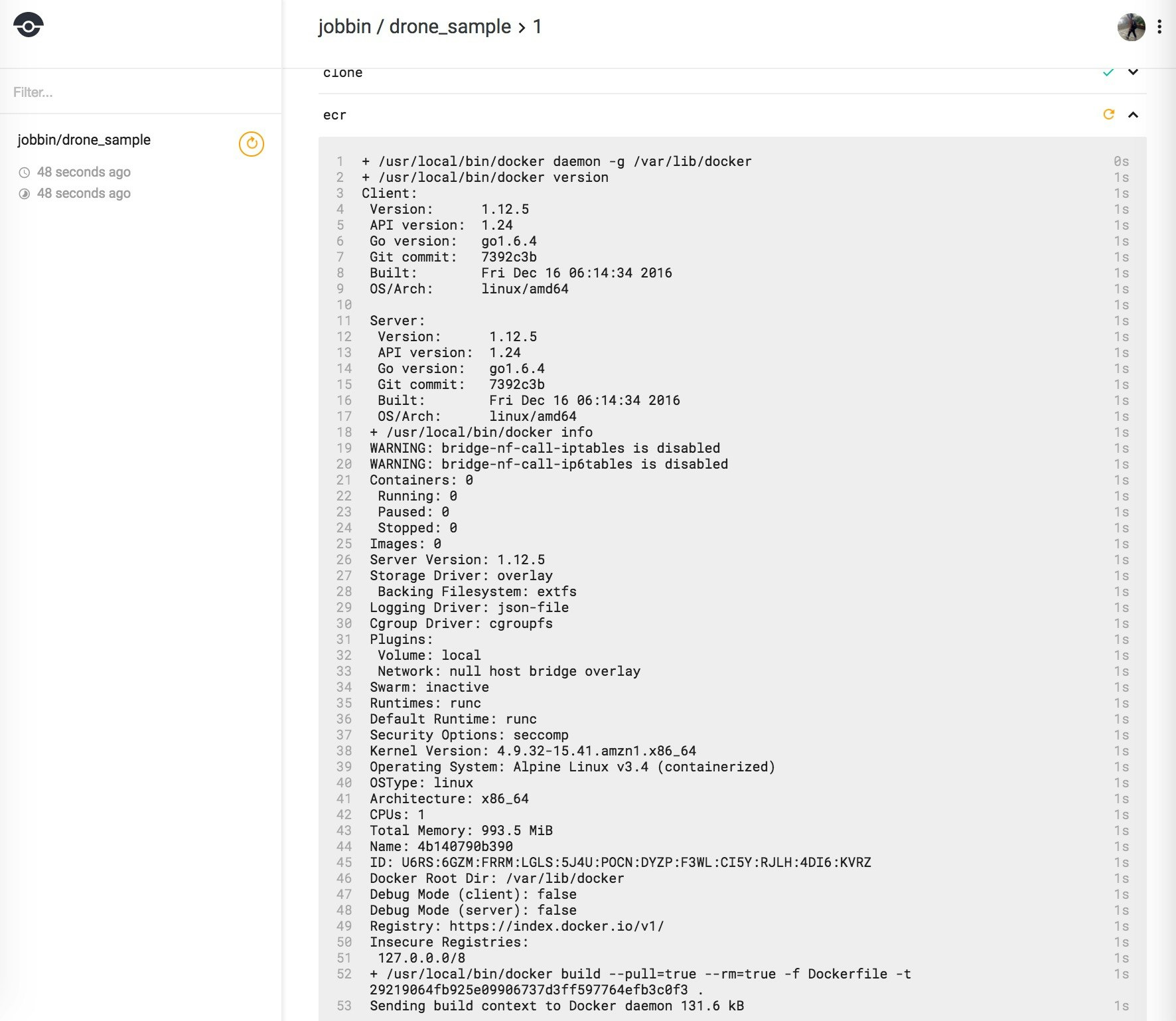Click log line 'Cgroup Driver: cgroupfs'
The width and height of the screenshot is (1176, 1021).
461,623
